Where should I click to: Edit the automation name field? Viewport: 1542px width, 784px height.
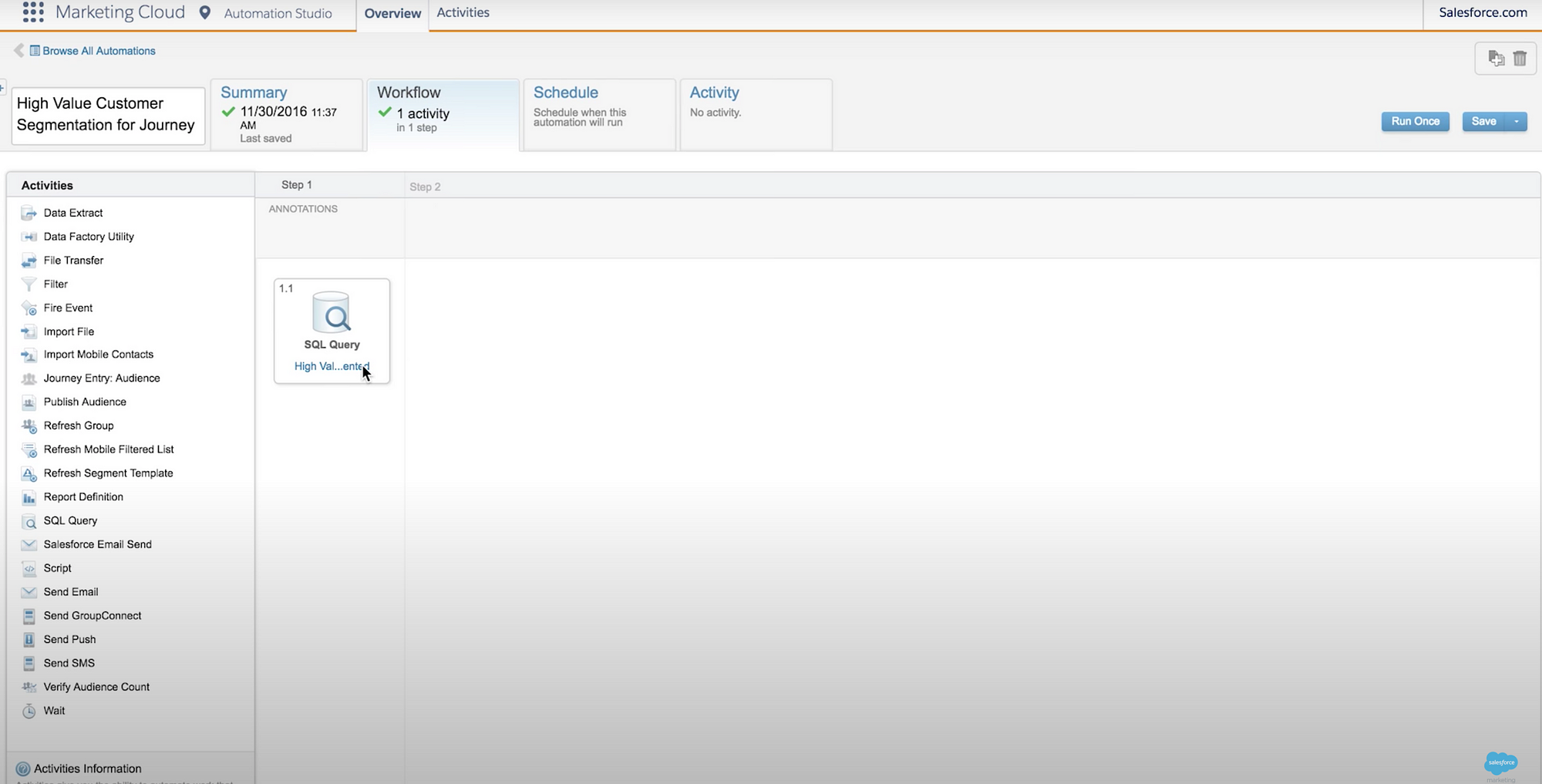point(108,115)
